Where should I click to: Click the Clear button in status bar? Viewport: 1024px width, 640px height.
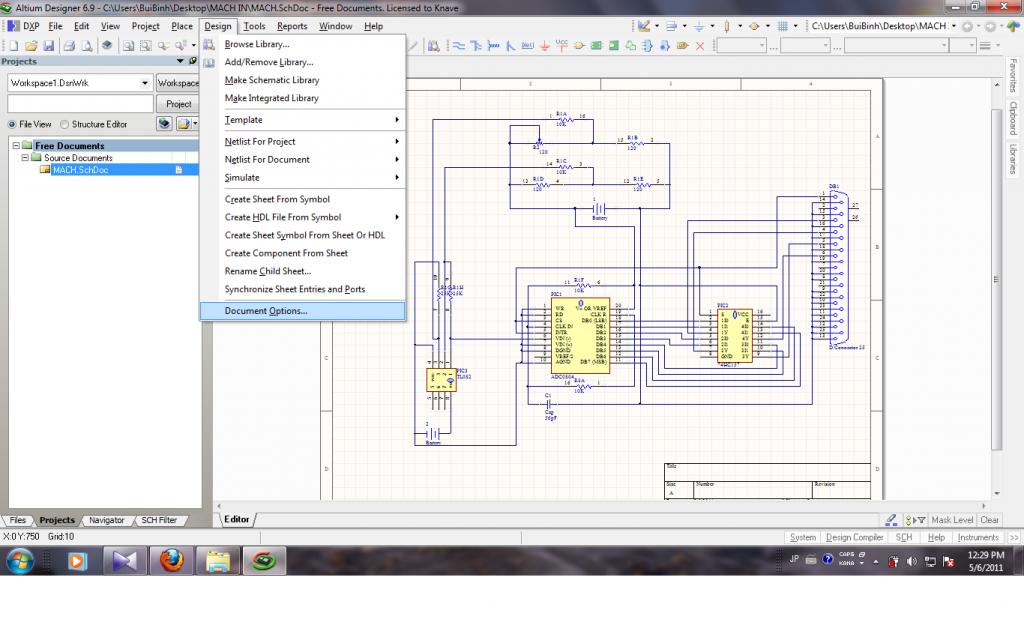click(x=989, y=520)
